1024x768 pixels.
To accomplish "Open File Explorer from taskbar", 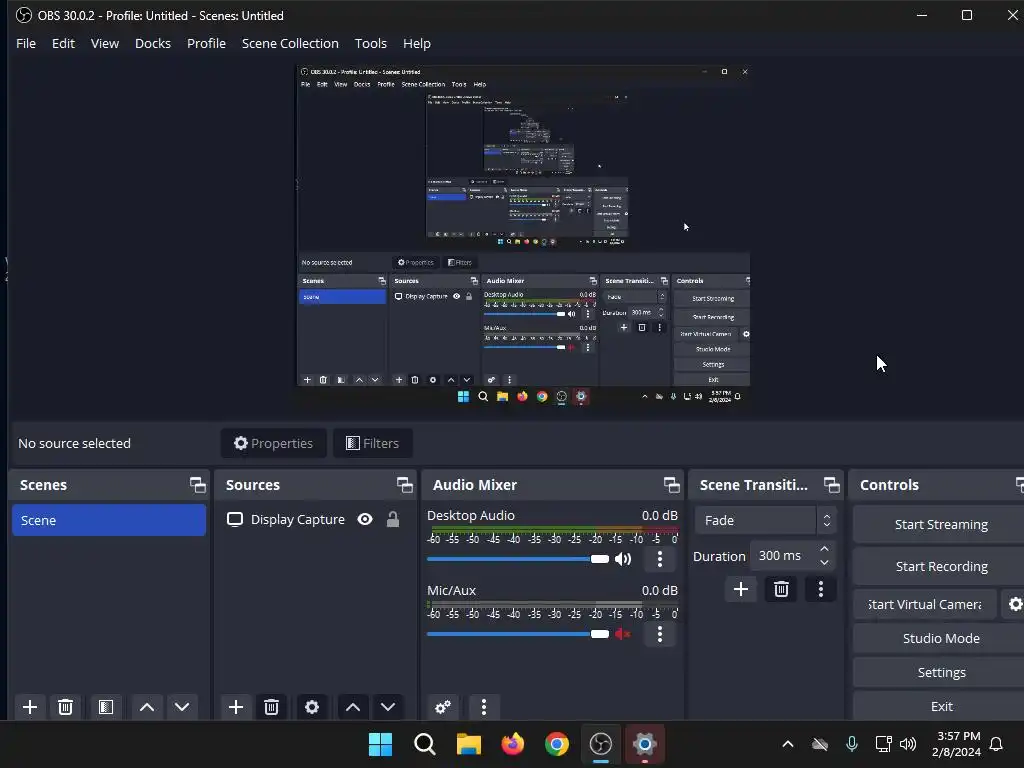I will 468,744.
